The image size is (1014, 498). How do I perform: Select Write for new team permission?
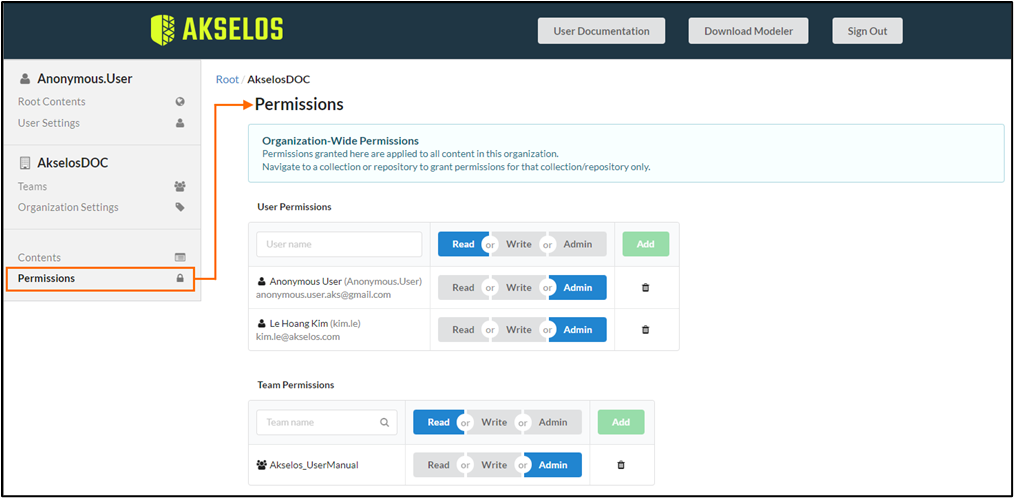point(494,422)
